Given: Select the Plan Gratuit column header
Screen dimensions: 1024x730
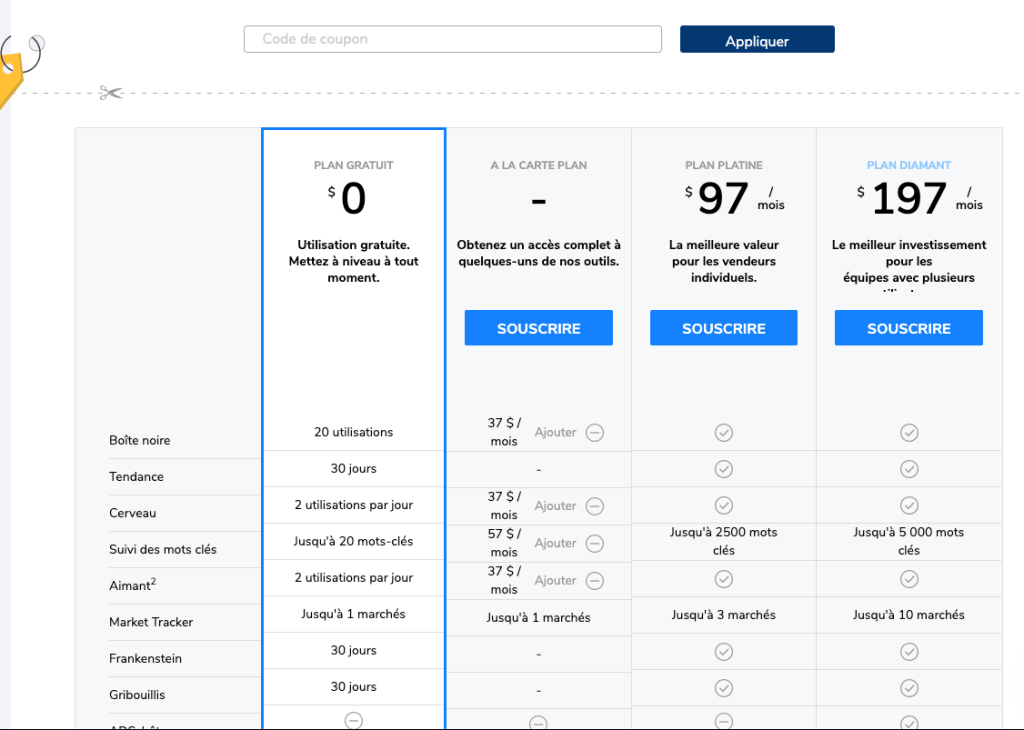Looking at the screenshot, I should pyautogui.click(x=353, y=165).
